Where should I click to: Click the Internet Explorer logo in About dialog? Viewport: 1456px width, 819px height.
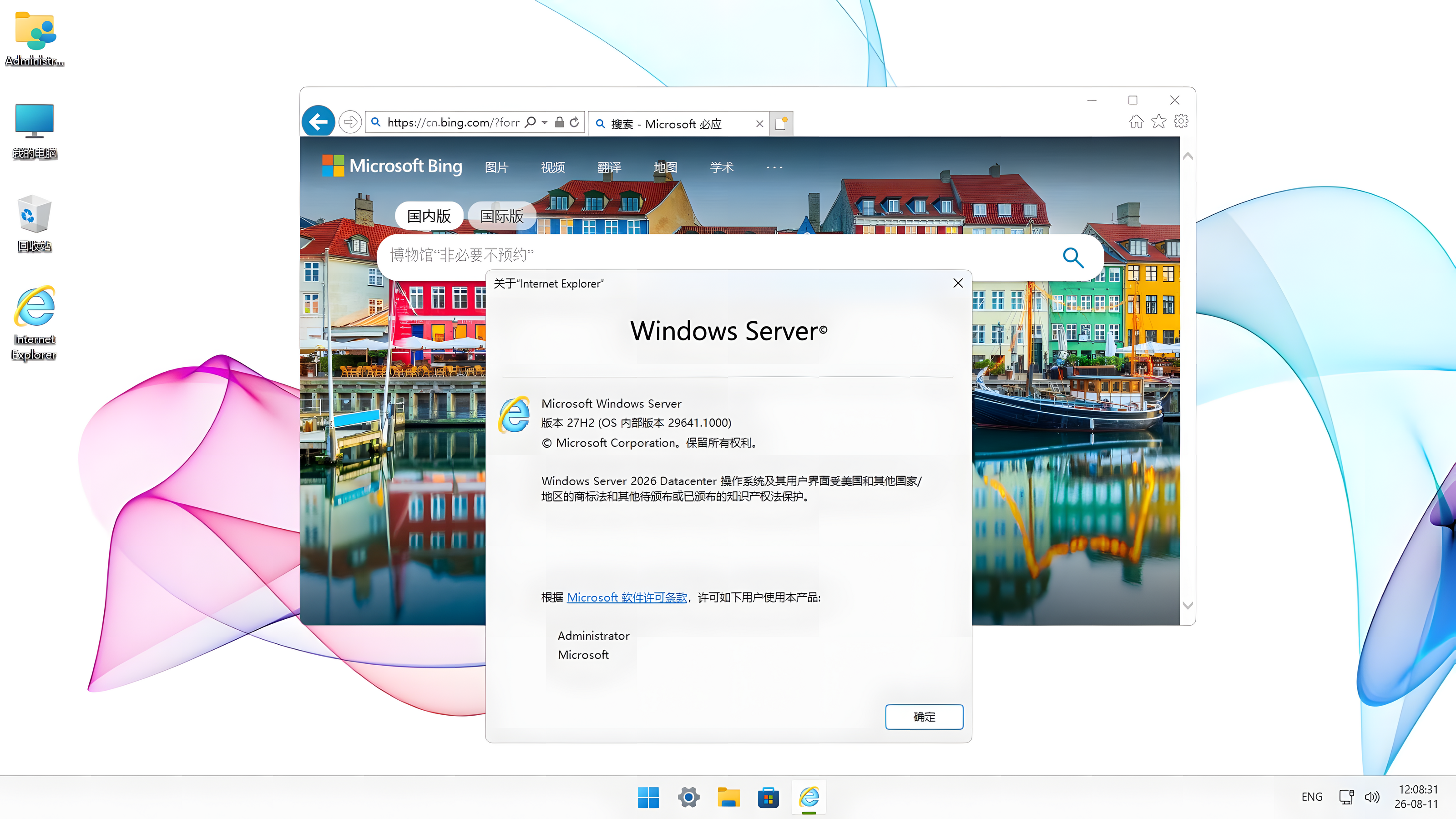(x=514, y=415)
